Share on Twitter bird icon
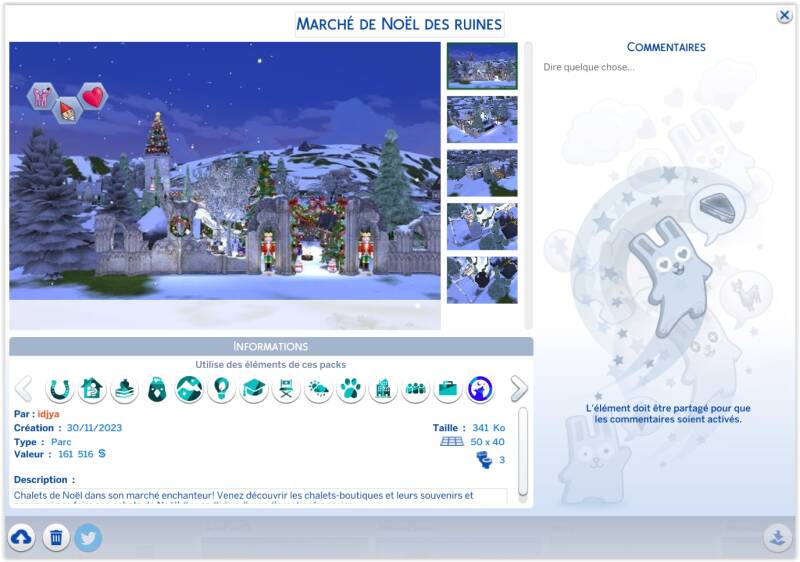Screen dimensions: 800x562 click(x=88, y=538)
